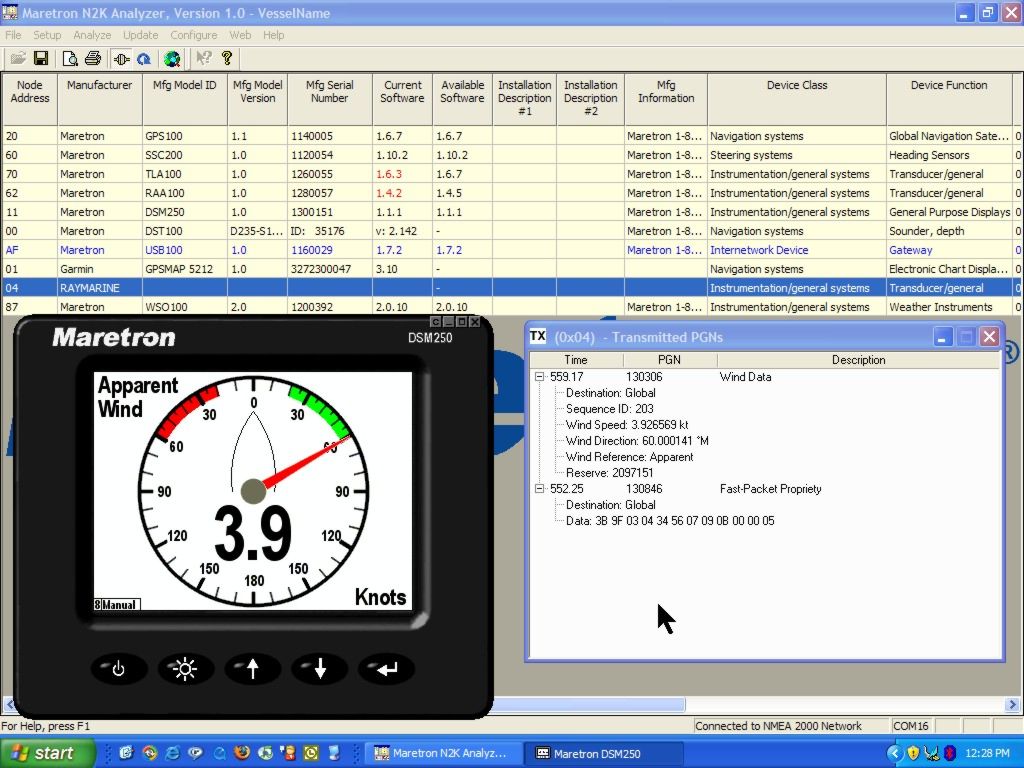This screenshot has height=768, width=1024.
Task: Click the TX icon of the Transmitted PGNs window
Action: 537,336
